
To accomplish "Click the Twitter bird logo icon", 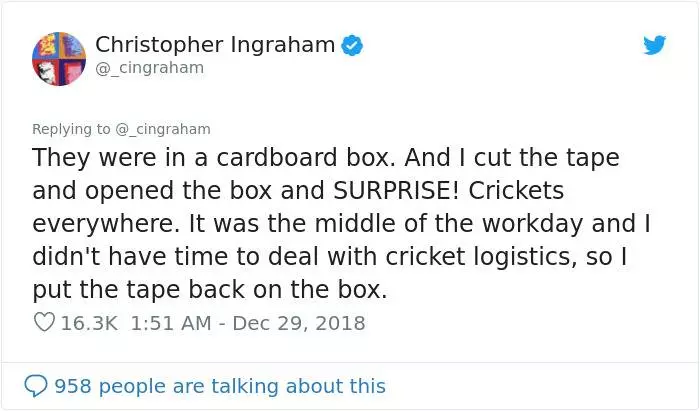I will click(654, 45).
